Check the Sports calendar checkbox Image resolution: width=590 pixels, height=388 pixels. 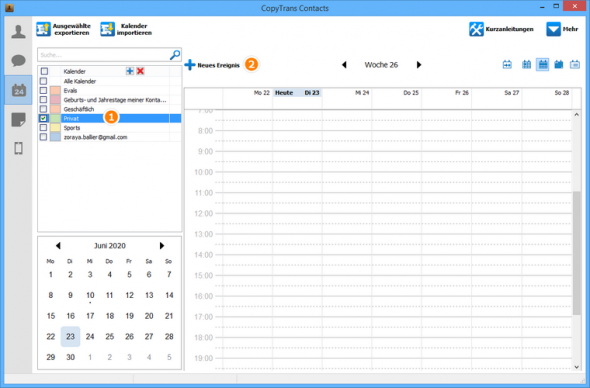pyautogui.click(x=44, y=128)
